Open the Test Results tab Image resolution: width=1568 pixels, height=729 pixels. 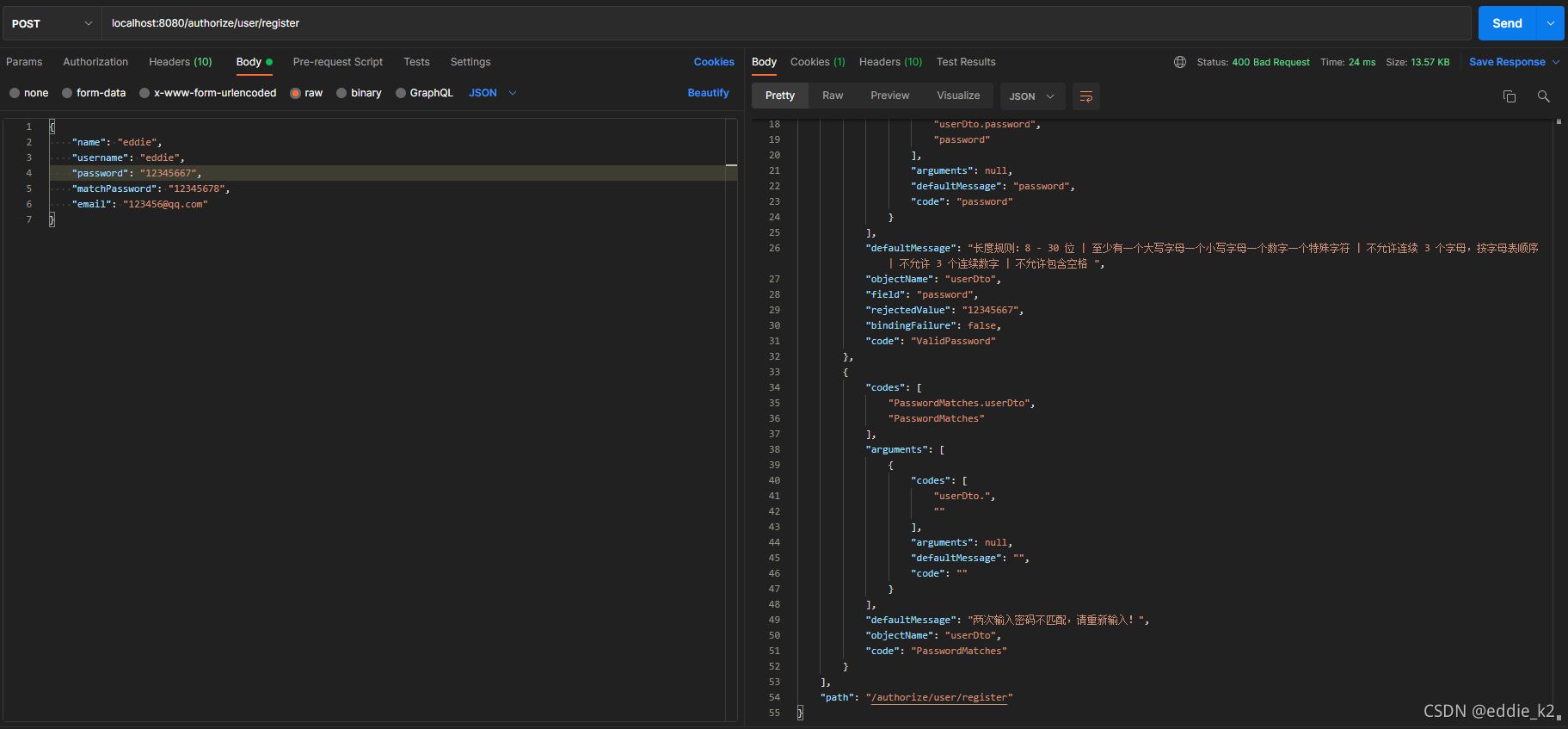click(x=966, y=62)
